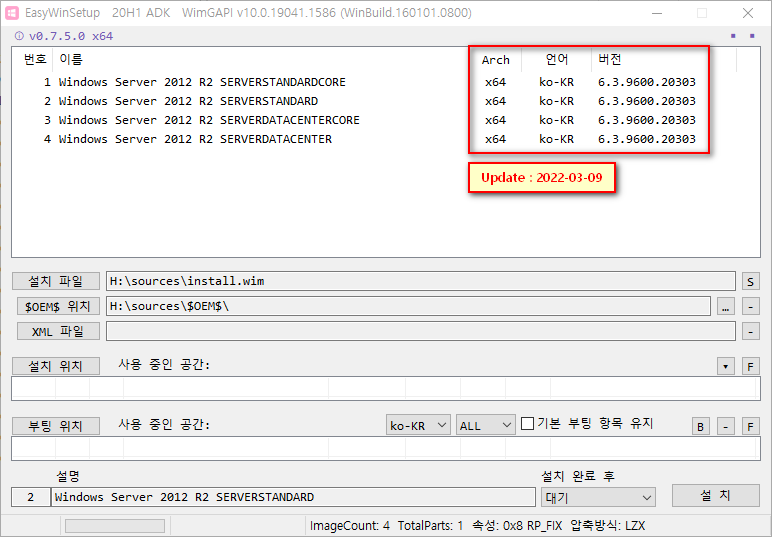This screenshot has width=772, height=537.
Task: Click the image index field showing 2
Action: (31, 497)
